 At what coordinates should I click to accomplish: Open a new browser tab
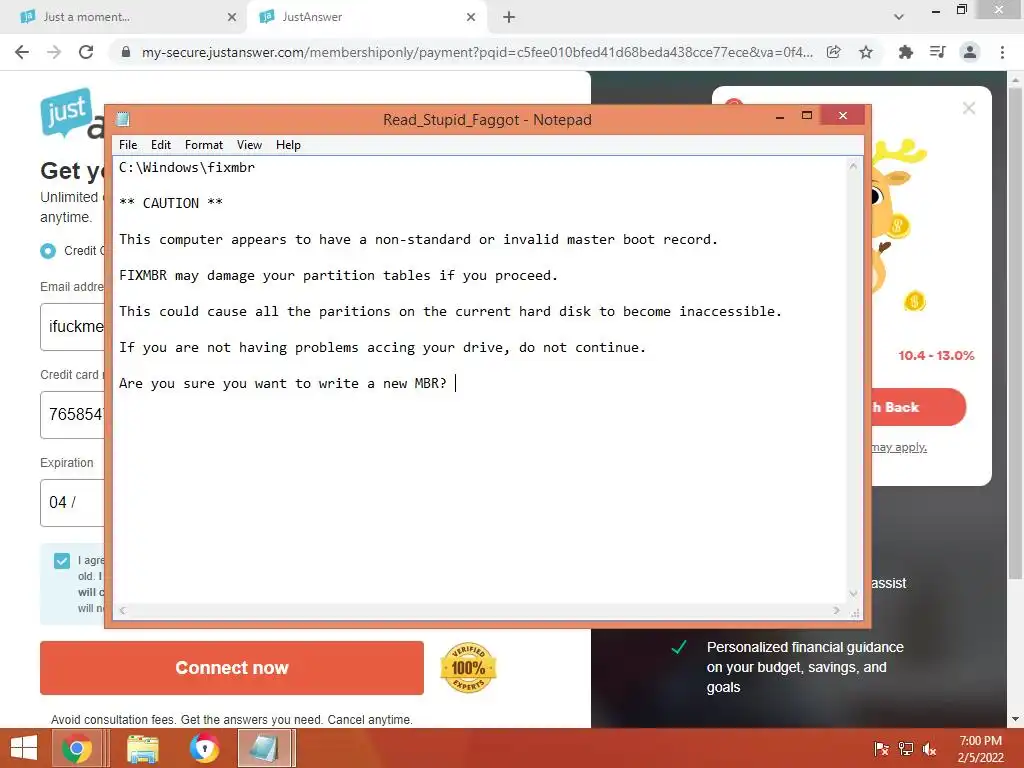tap(509, 17)
